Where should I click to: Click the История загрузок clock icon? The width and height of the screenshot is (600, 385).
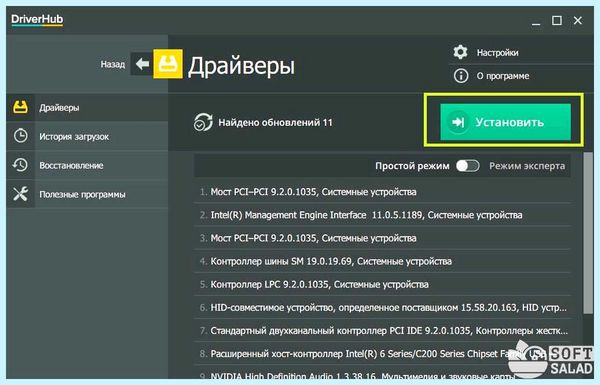coord(20,136)
